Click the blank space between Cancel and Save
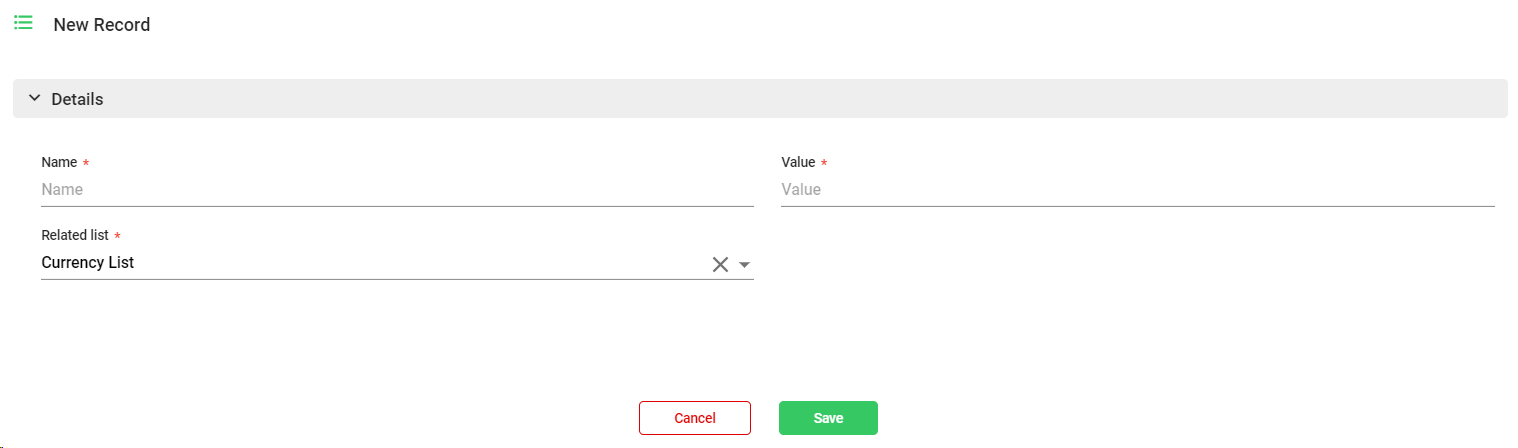1518x448 pixels. (x=765, y=418)
